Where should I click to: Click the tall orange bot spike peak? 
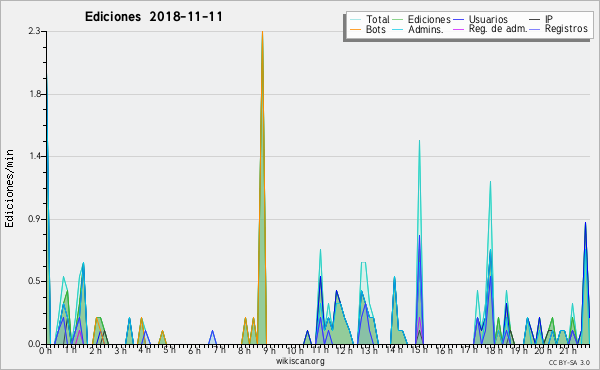(262, 33)
